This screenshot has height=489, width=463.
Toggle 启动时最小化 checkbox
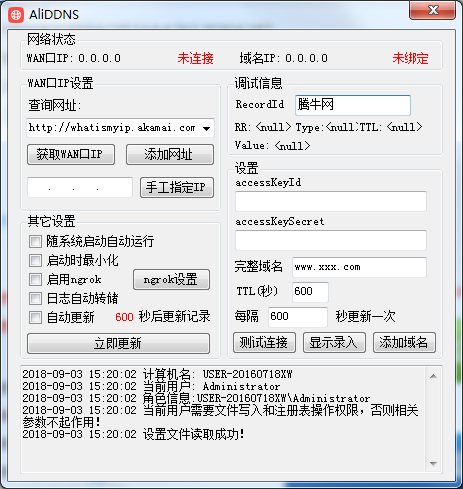(x=35, y=260)
